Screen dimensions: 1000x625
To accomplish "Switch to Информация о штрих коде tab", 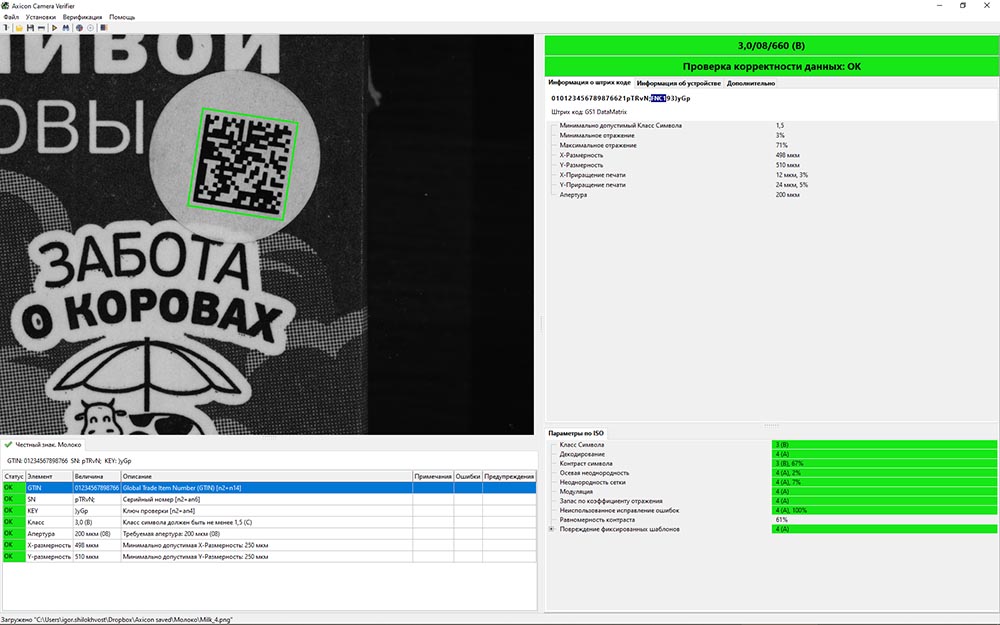I will tap(589, 83).
